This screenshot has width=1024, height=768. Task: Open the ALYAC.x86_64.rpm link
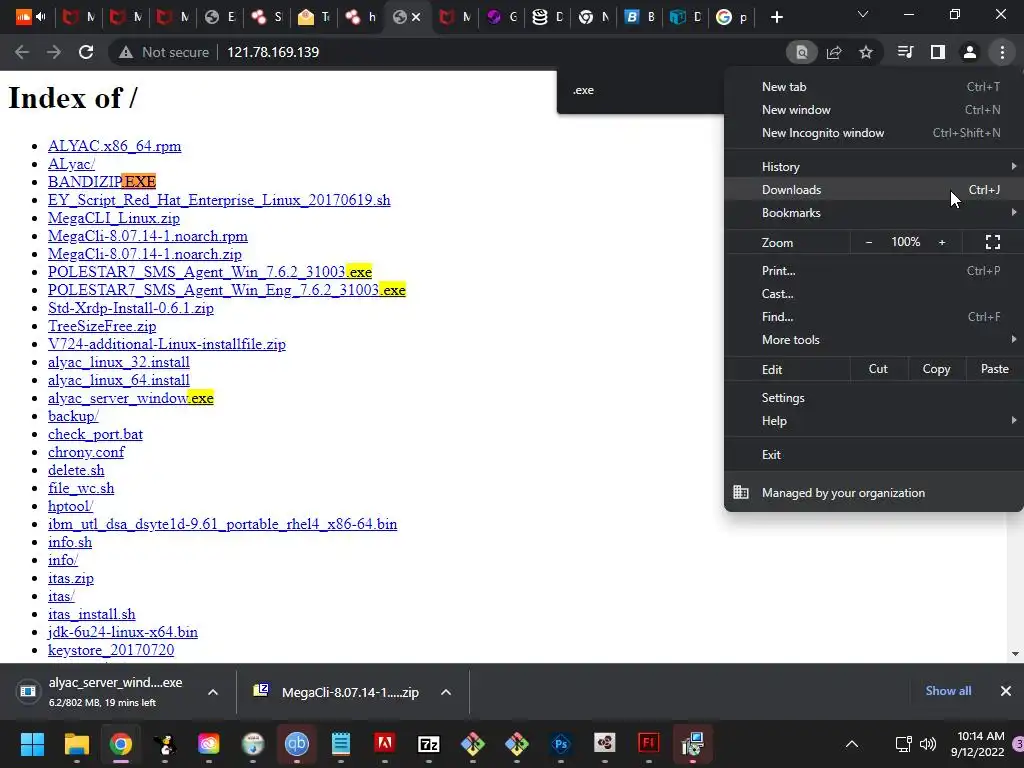(x=114, y=146)
